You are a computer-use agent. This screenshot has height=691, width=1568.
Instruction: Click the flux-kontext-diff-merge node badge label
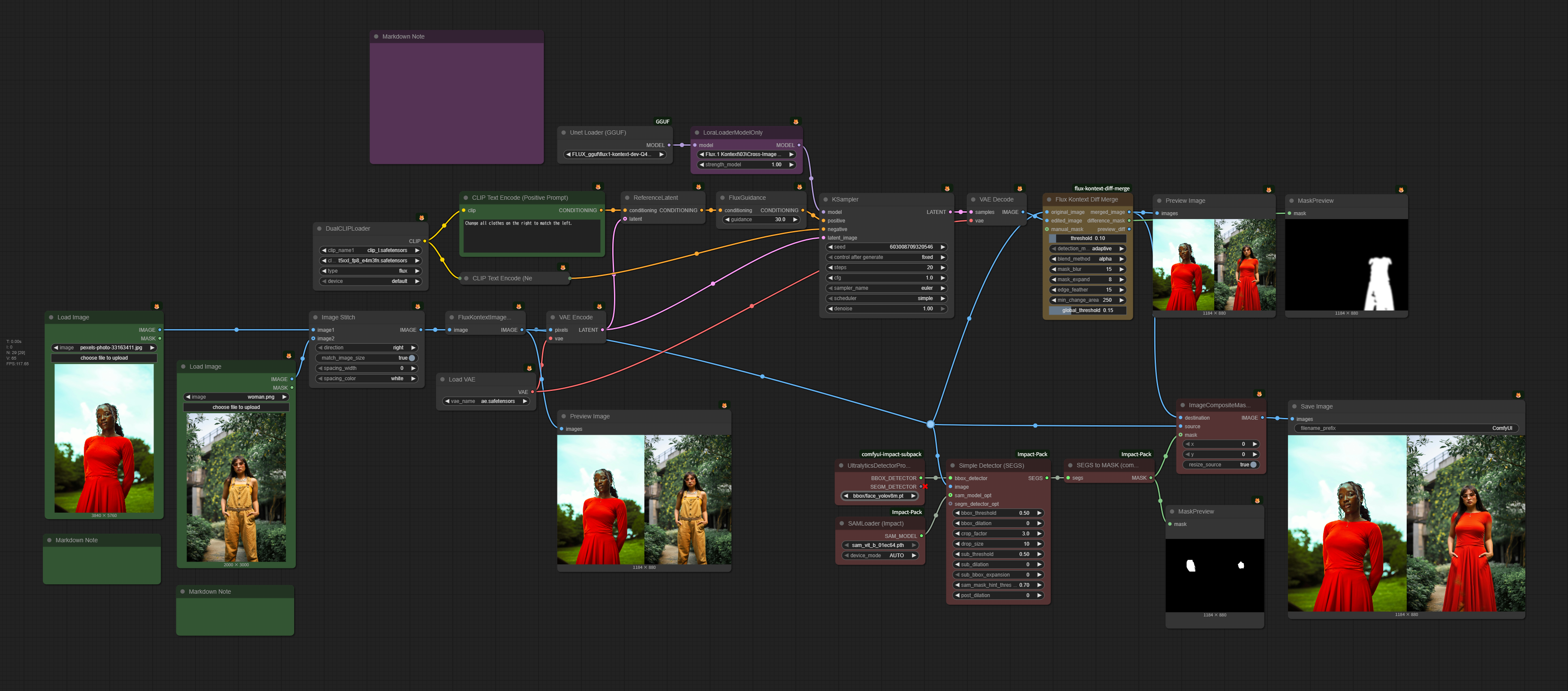[x=1102, y=189]
